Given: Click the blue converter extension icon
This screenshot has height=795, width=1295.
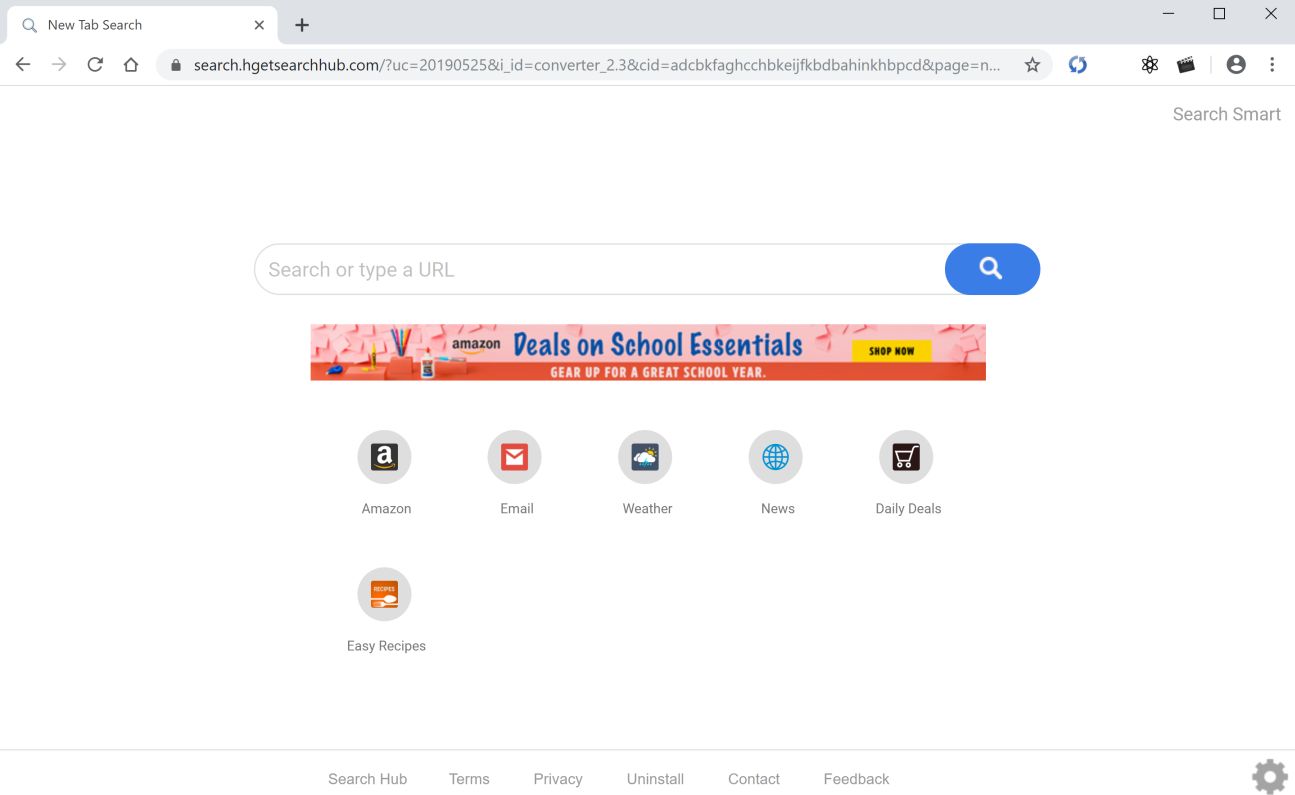Looking at the screenshot, I should tap(1077, 65).
